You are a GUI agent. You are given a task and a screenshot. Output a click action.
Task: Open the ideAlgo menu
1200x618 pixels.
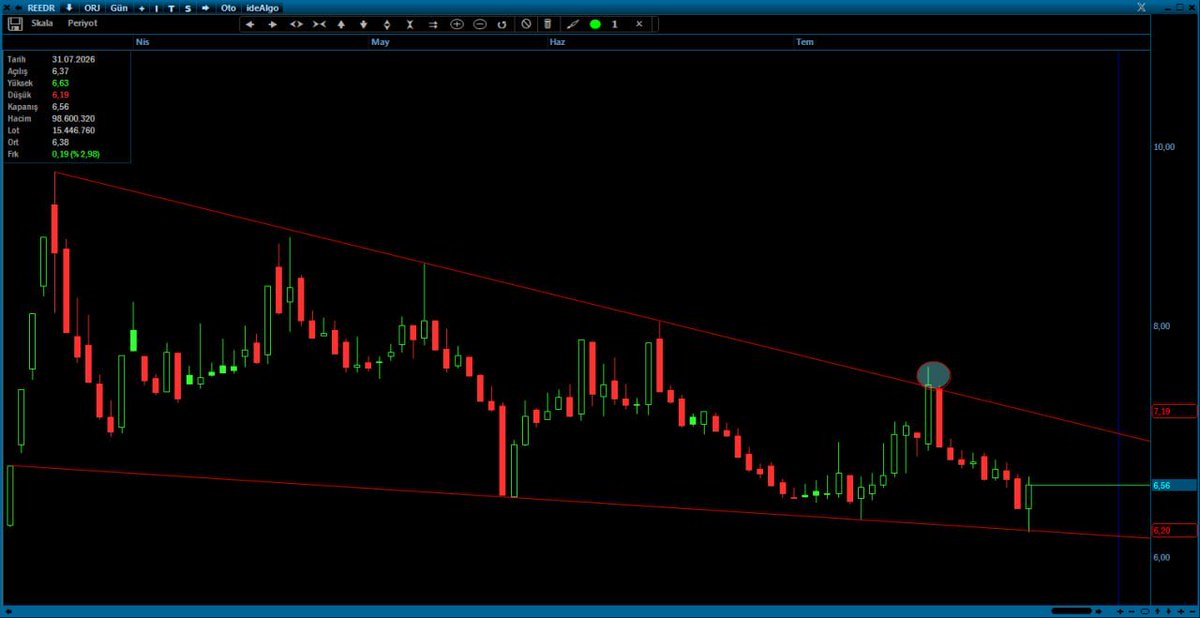pos(262,7)
